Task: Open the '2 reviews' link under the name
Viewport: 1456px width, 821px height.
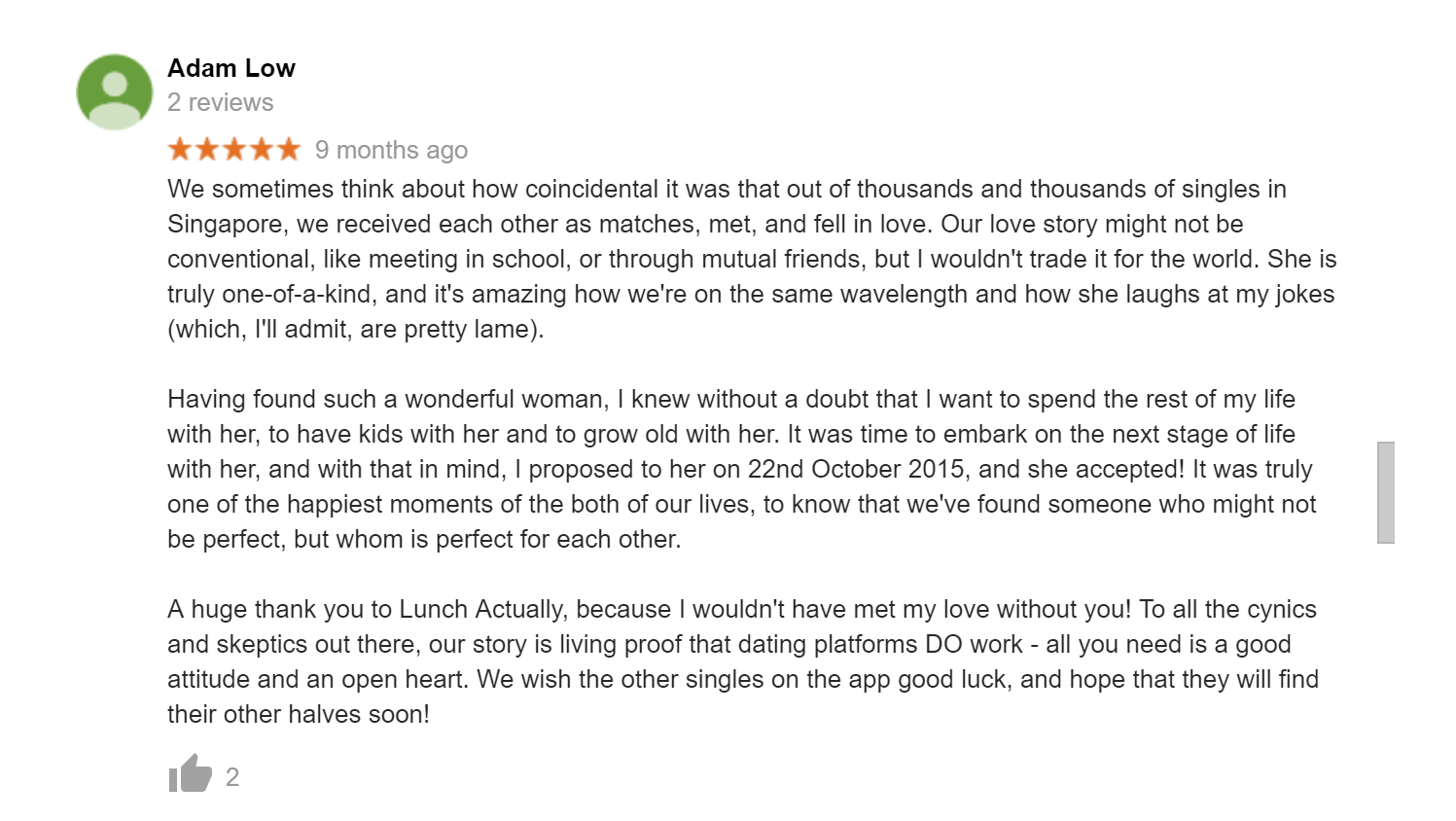Action: (220, 102)
